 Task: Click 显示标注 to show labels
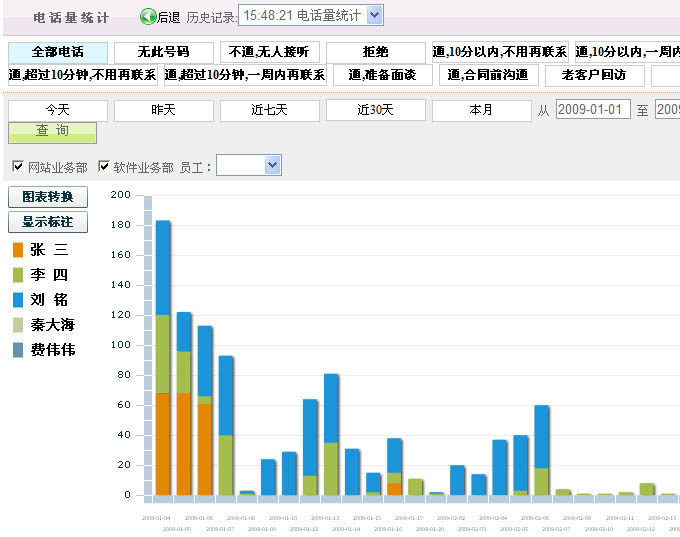pos(47,222)
